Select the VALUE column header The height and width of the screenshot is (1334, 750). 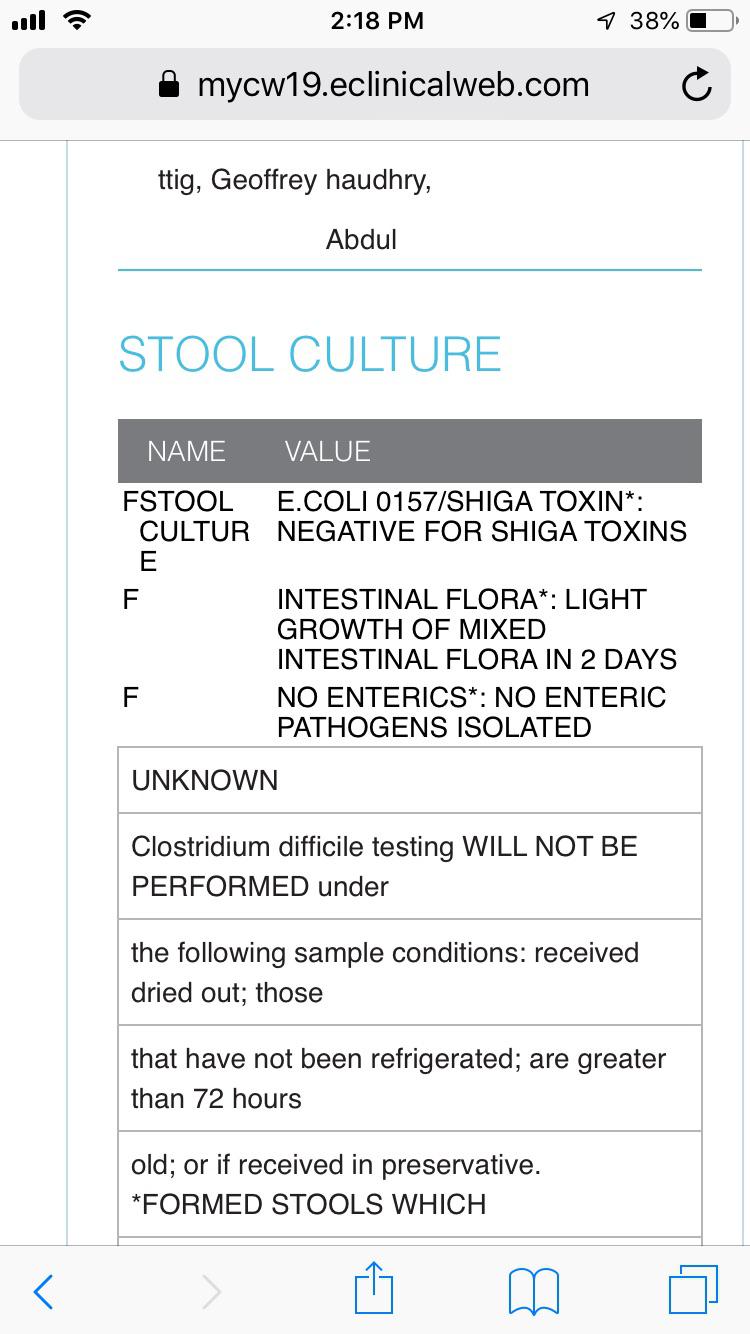(x=327, y=451)
